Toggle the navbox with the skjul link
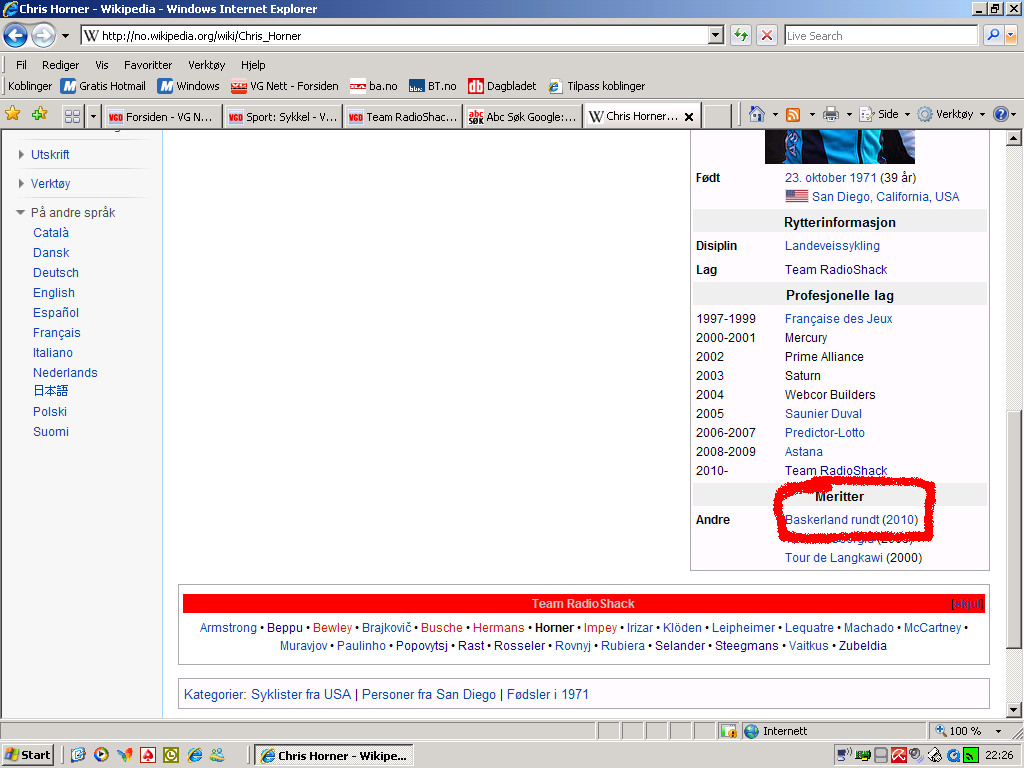1024x768 pixels. (x=966, y=604)
